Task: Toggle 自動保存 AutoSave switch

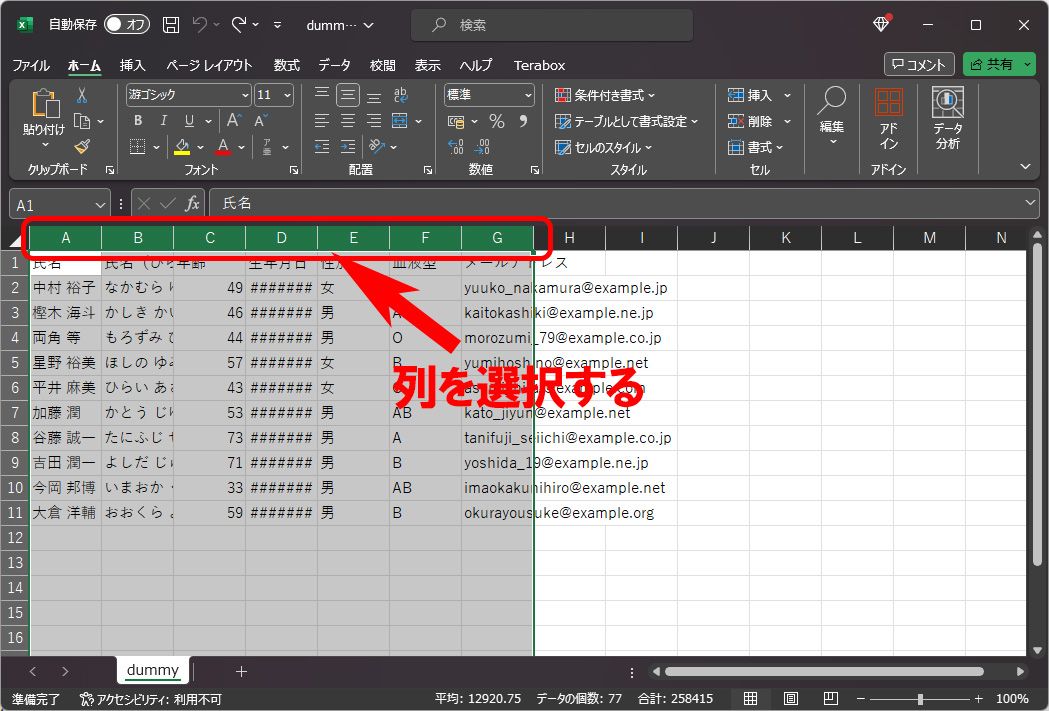Action: click(x=127, y=25)
